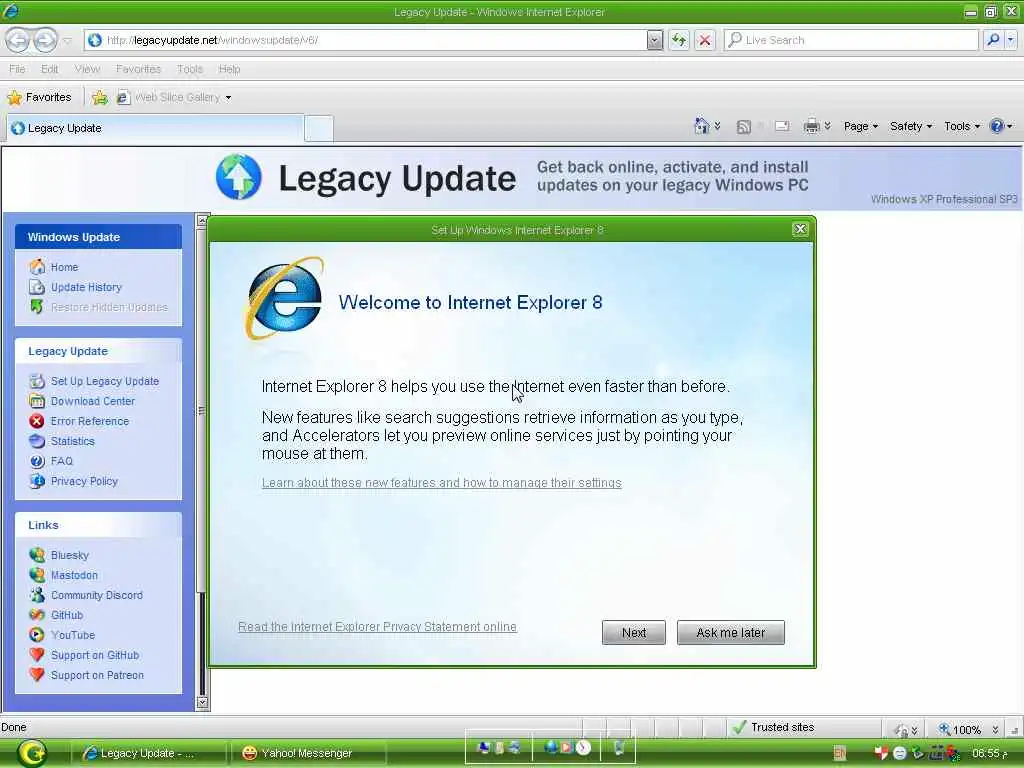
Task: Click the sidebar scroll down arrow
Action: point(202,703)
